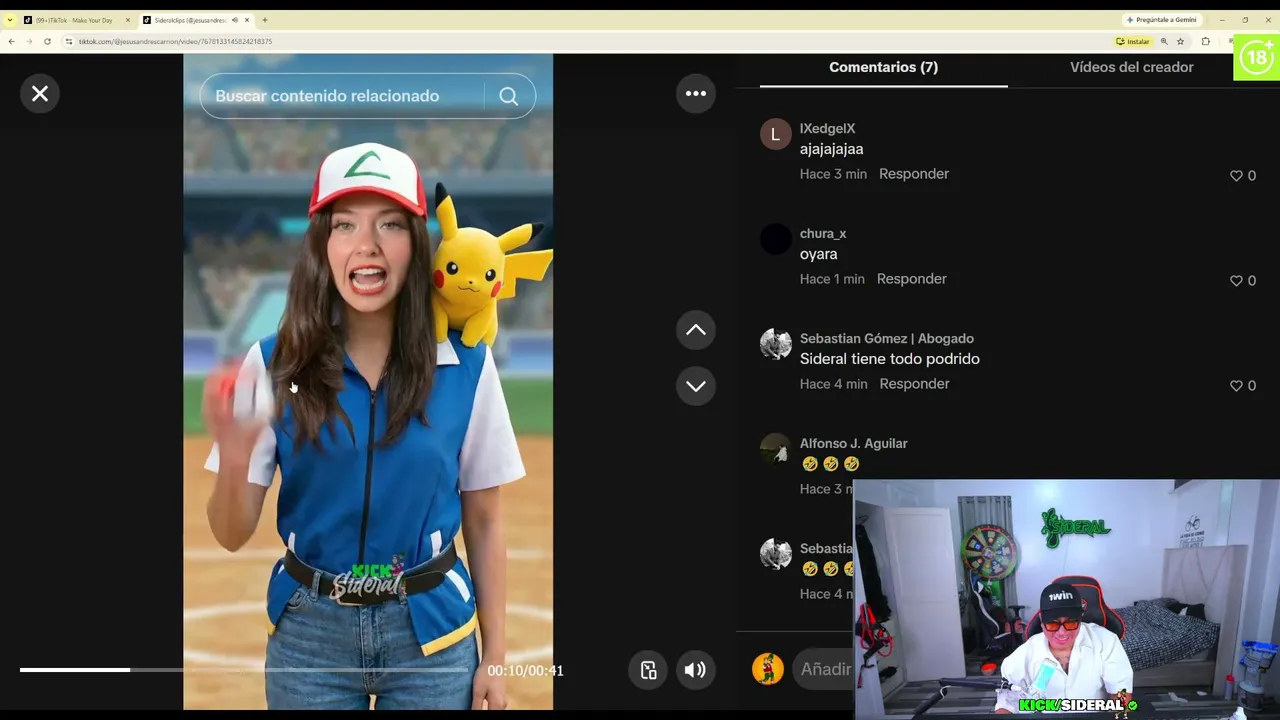Reload the TikTok page
1280x720 pixels.
click(x=47, y=41)
